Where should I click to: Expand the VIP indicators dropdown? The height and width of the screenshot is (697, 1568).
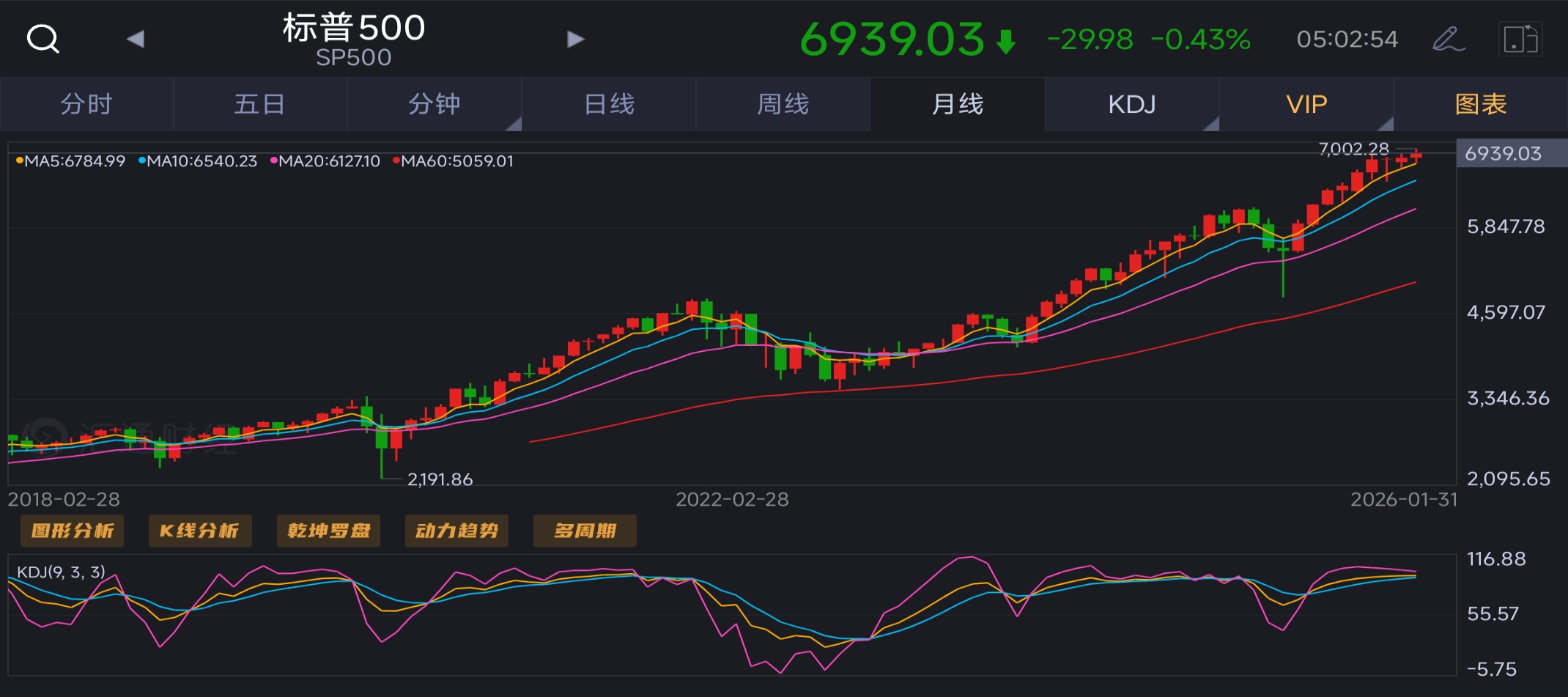[x=1306, y=104]
